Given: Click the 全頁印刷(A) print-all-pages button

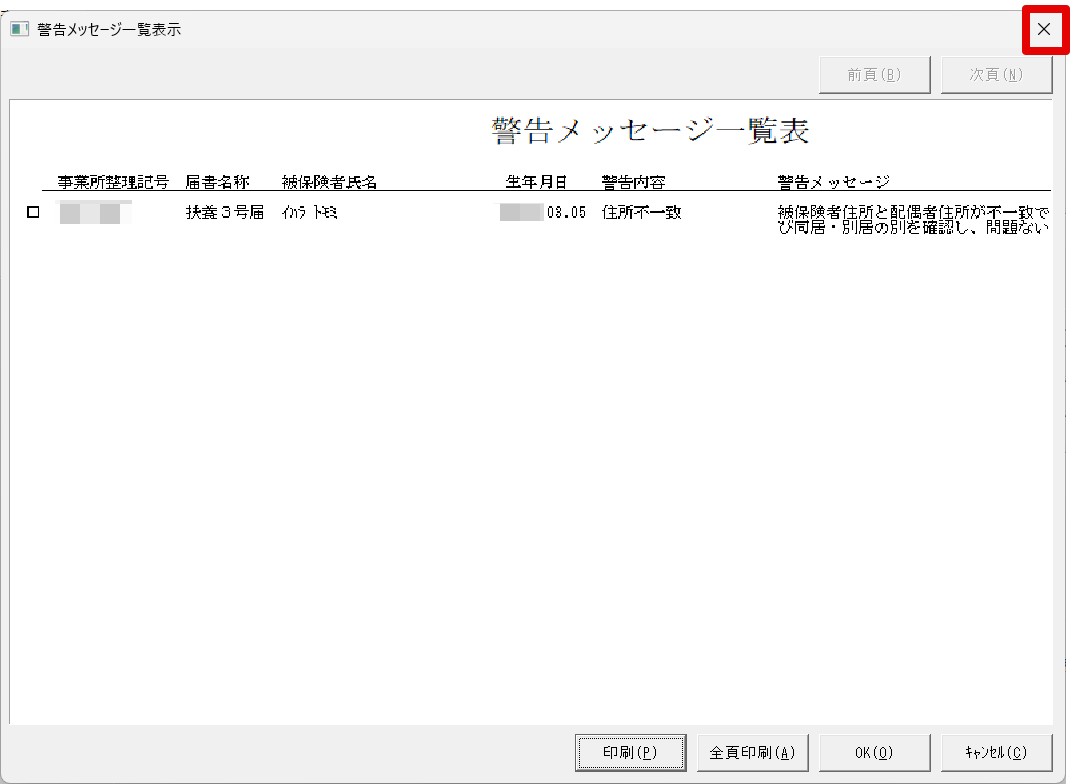Looking at the screenshot, I should (752, 752).
